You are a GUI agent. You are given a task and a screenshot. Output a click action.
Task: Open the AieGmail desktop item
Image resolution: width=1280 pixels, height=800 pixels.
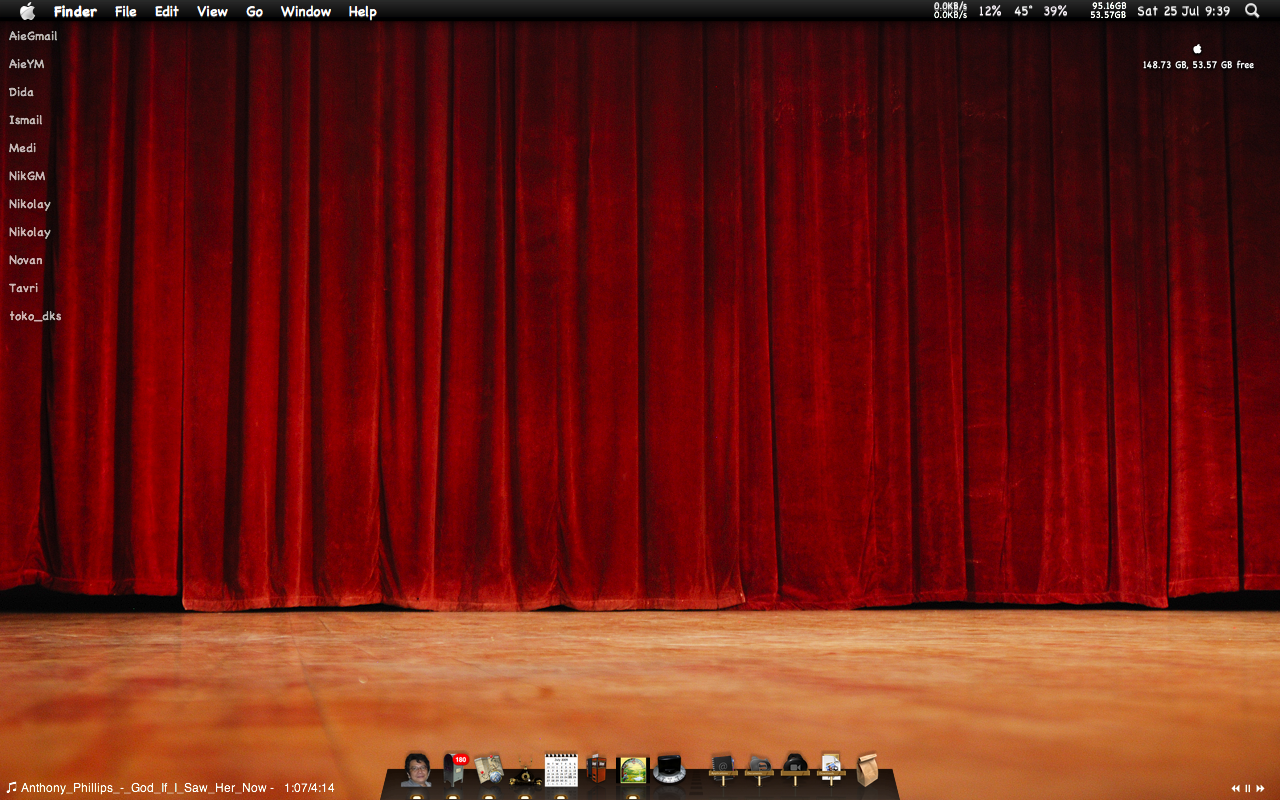(x=33, y=36)
